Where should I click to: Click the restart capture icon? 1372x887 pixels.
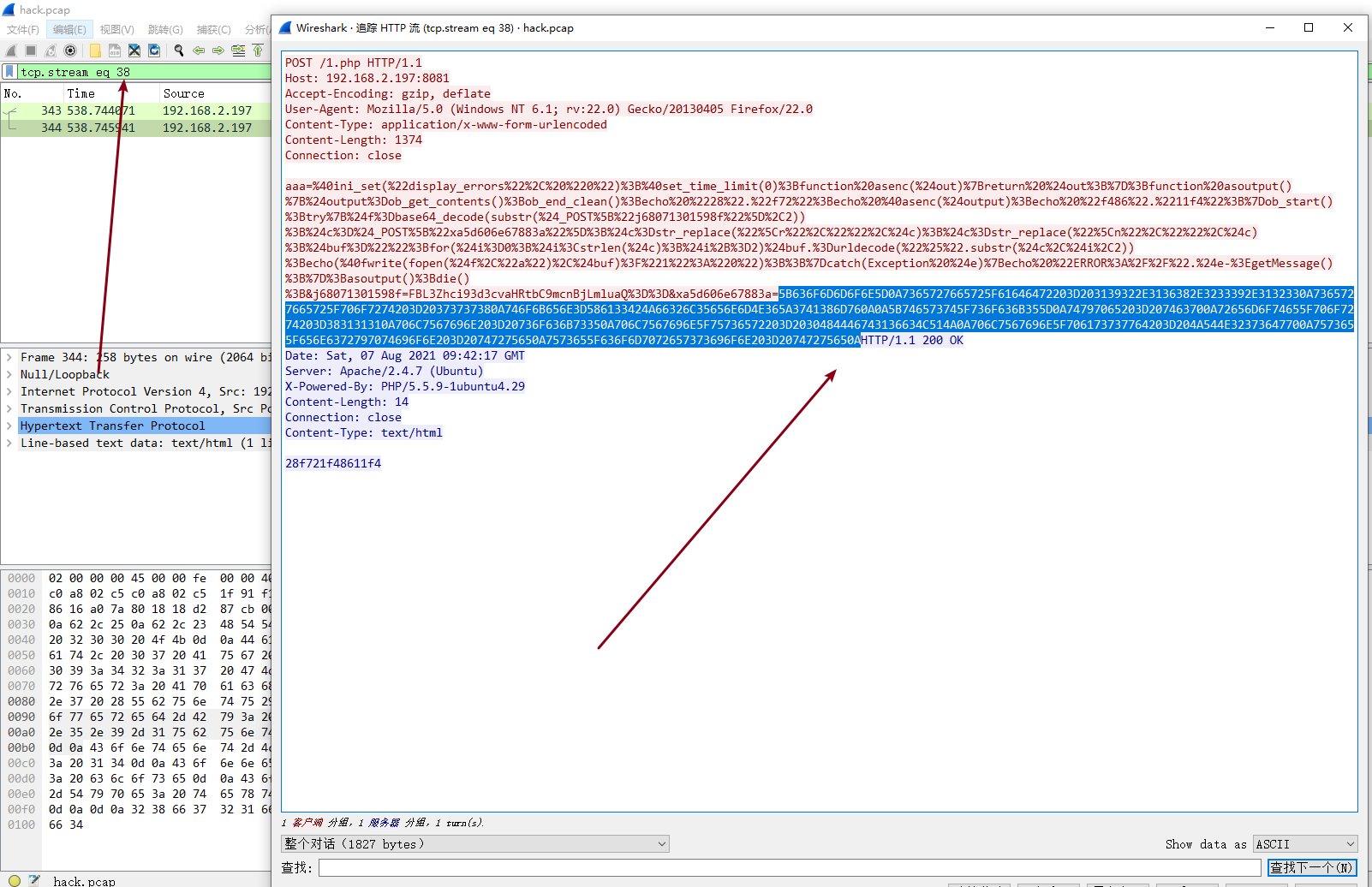51,51
